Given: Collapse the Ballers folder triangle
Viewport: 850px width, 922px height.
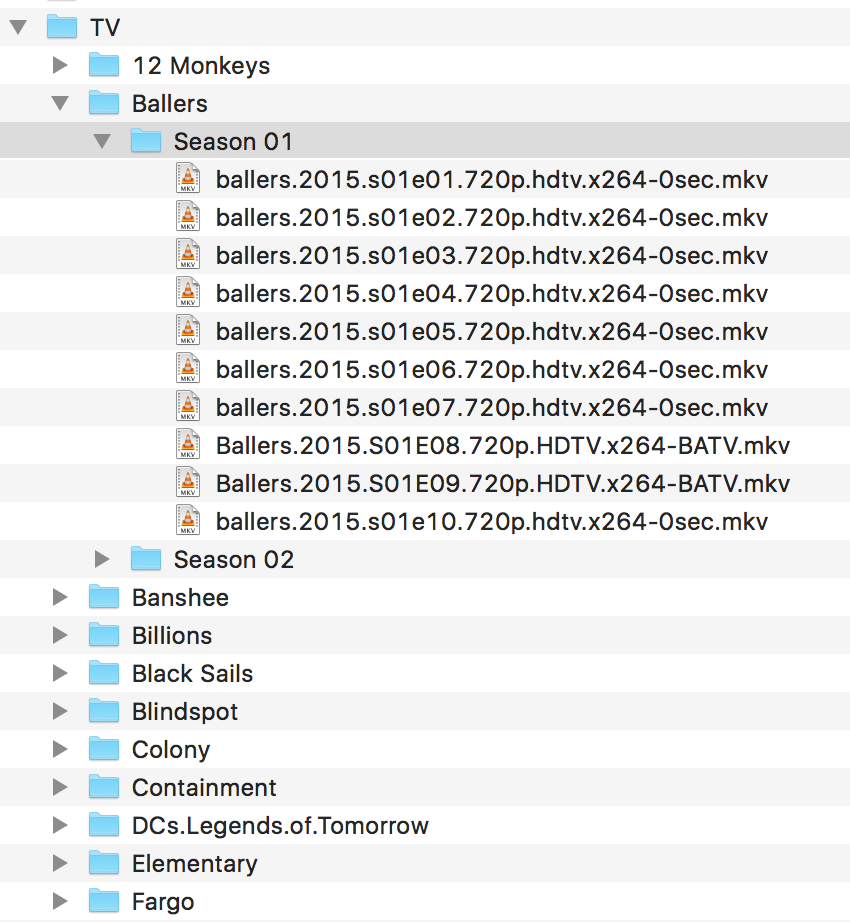Looking at the screenshot, I should tap(60, 104).
